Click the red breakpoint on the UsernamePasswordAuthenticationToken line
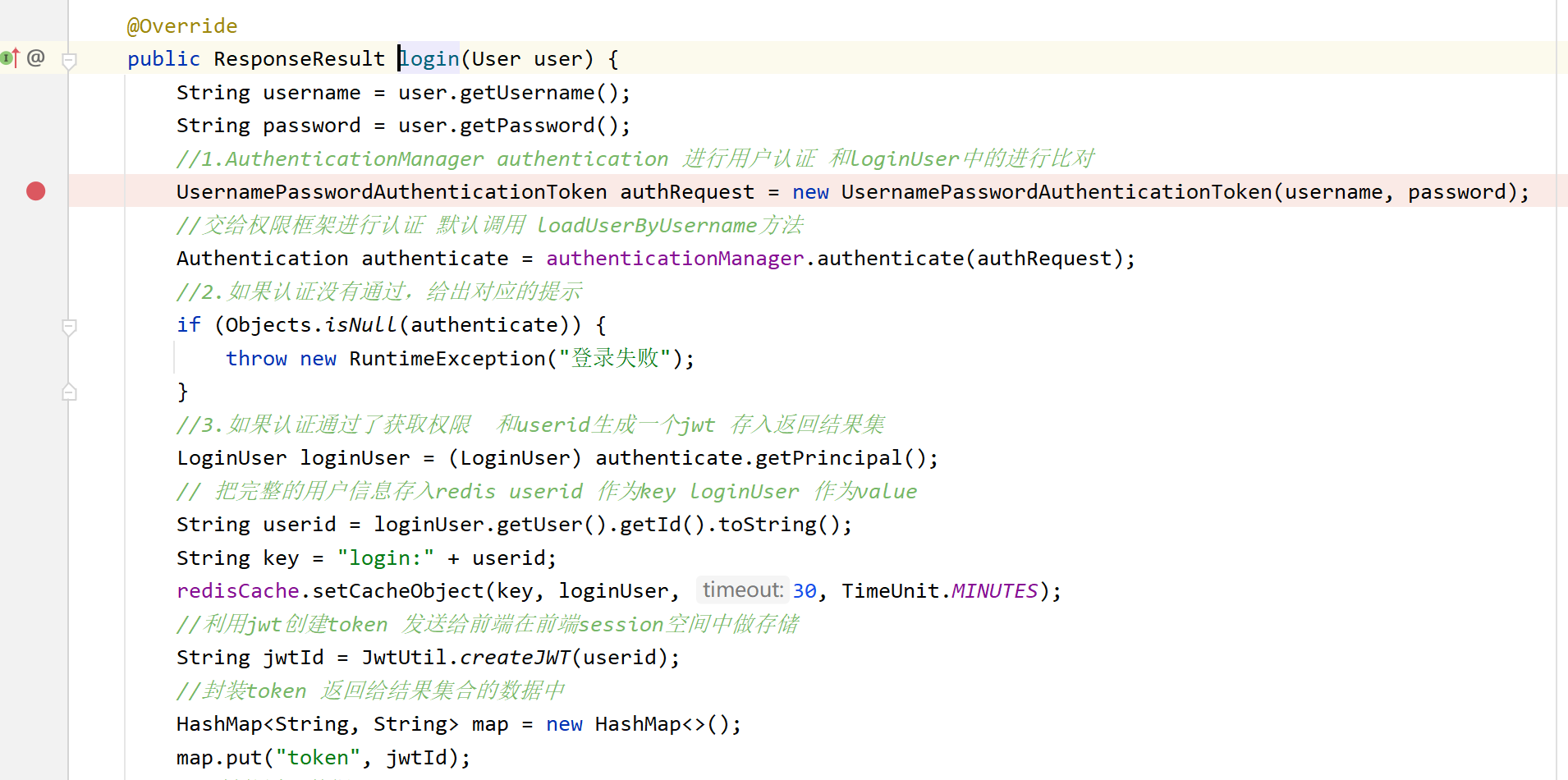This screenshot has width=1568, height=780. click(35, 191)
